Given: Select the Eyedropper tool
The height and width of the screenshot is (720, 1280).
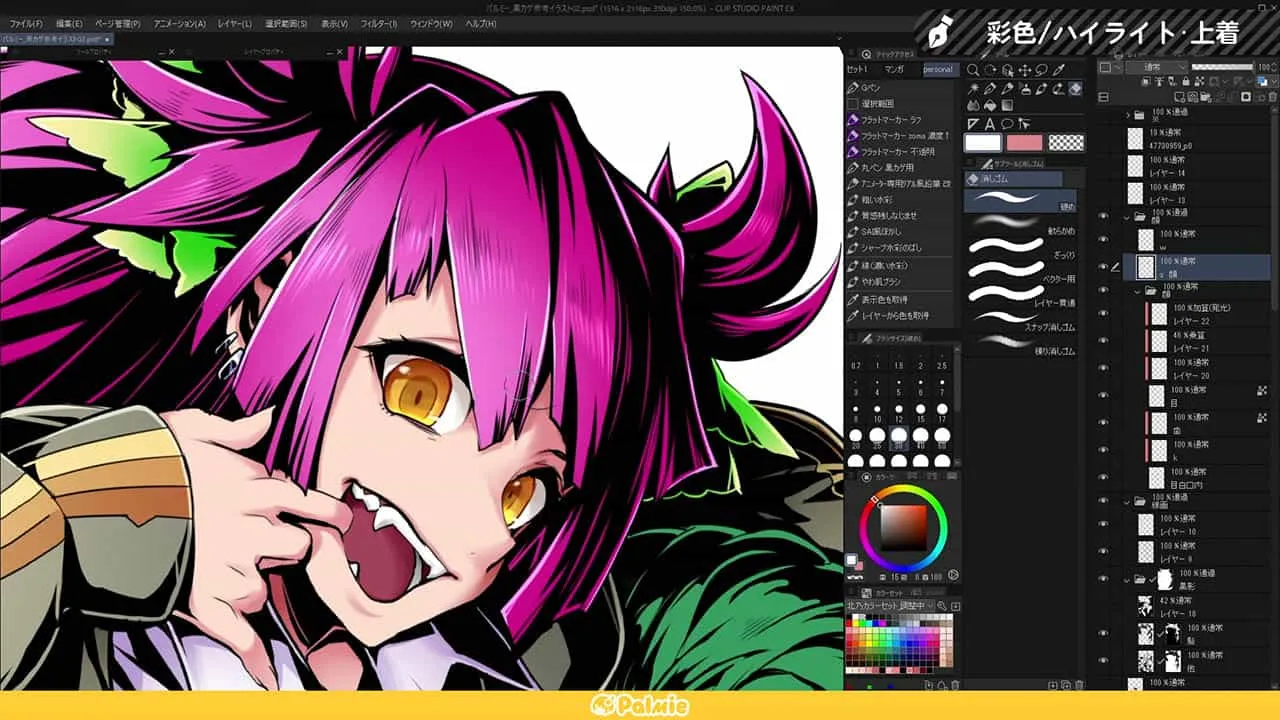Looking at the screenshot, I should [1058, 68].
